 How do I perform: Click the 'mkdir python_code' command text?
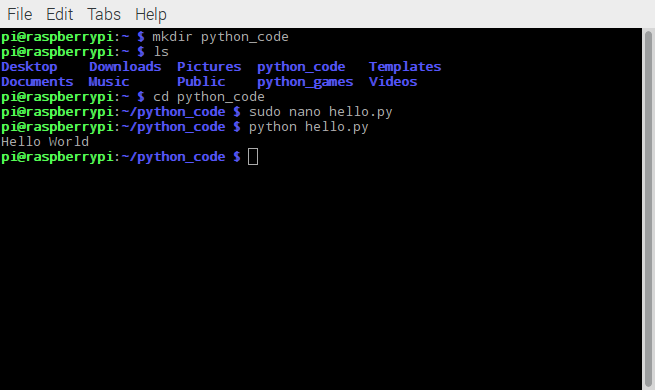220,37
